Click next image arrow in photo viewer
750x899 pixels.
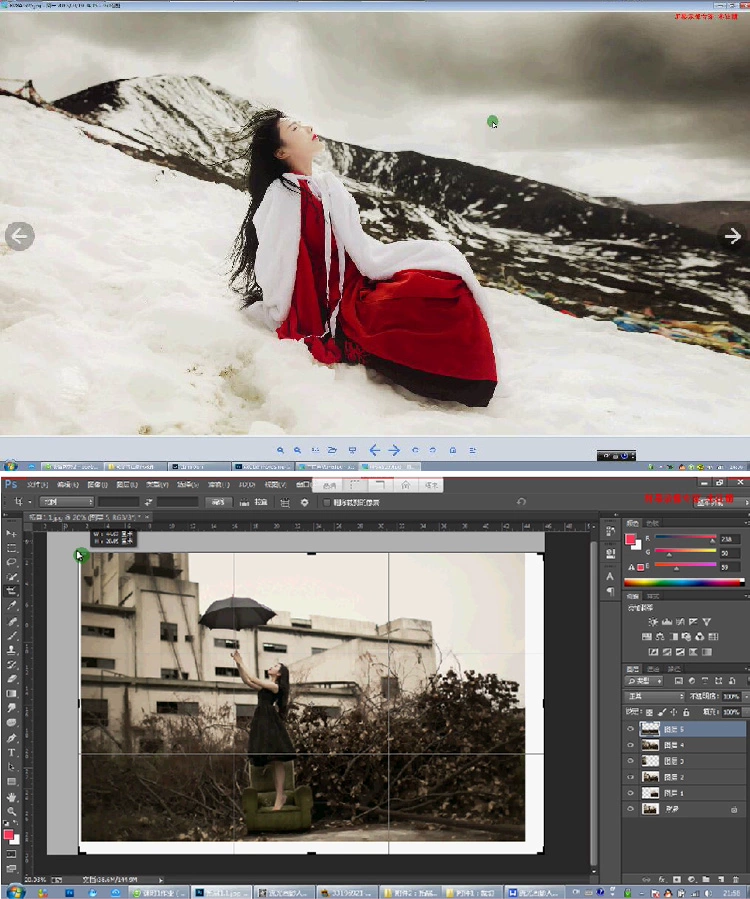[x=733, y=236]
